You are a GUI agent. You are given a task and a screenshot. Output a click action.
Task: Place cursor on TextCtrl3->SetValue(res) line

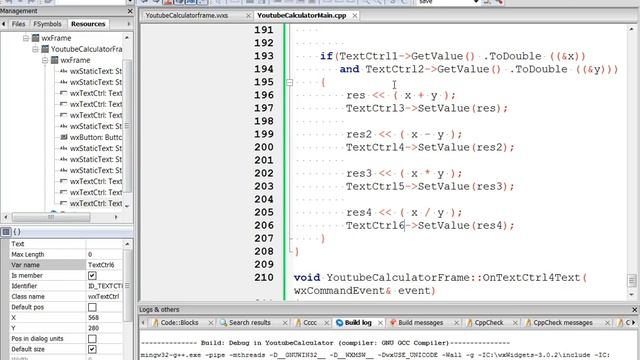click(x=427, y=108)
